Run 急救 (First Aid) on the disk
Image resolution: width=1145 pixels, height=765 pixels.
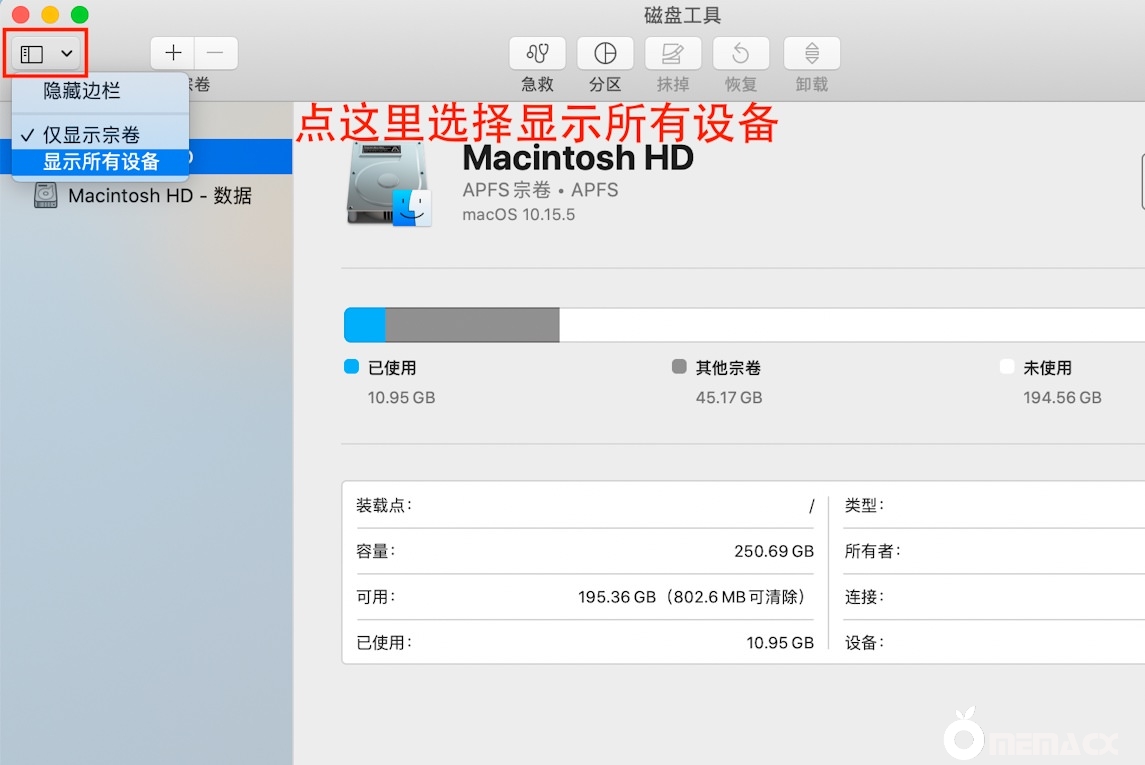pyautogui.click(x=537, y=62)
